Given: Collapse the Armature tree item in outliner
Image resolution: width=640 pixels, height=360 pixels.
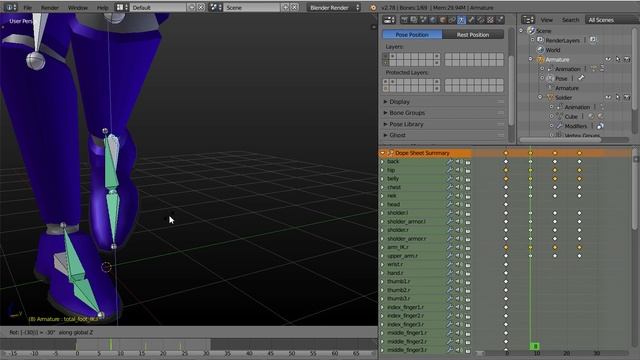Looking at the screenshot, I should [x=531, y=60].
